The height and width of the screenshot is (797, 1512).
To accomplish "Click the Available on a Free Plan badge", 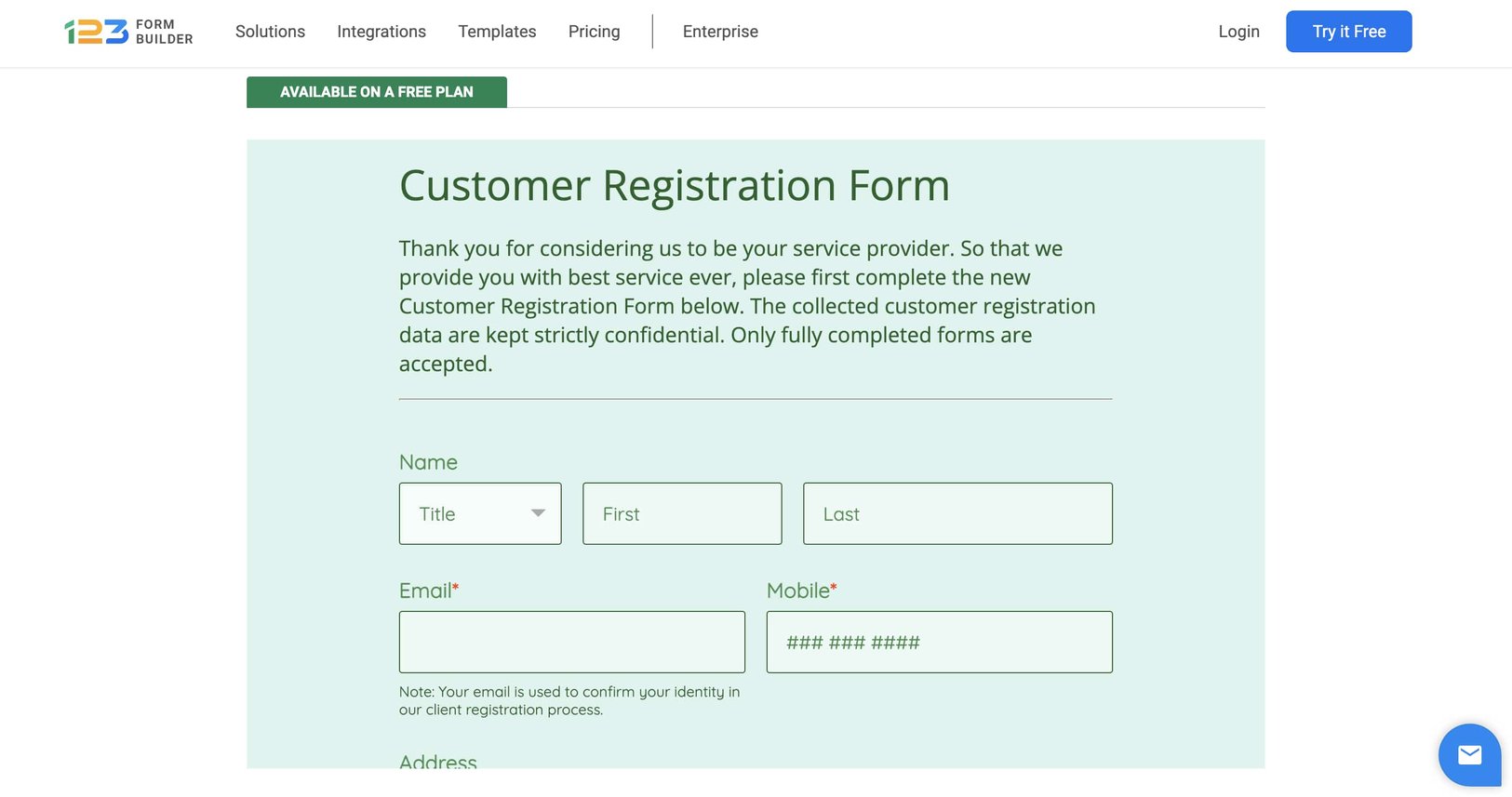I will 377,92.
